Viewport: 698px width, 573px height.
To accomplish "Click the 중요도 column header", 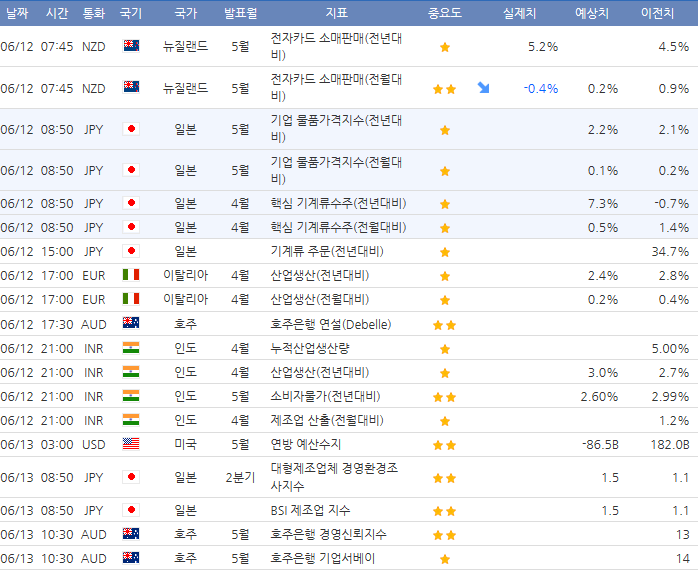I will (x=445, y=13).
